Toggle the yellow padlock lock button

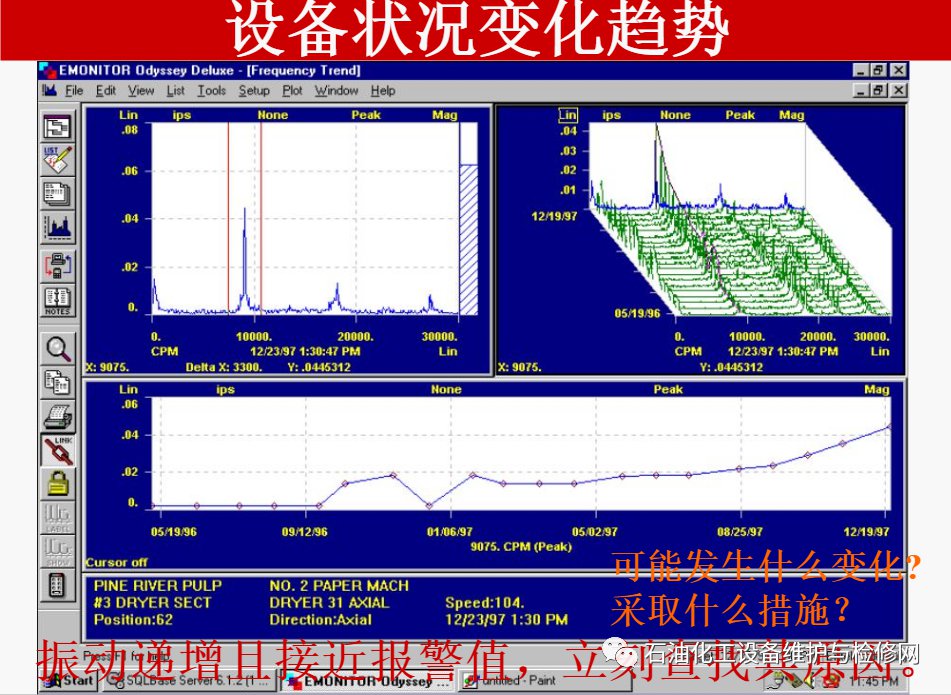tap(58, 484)
